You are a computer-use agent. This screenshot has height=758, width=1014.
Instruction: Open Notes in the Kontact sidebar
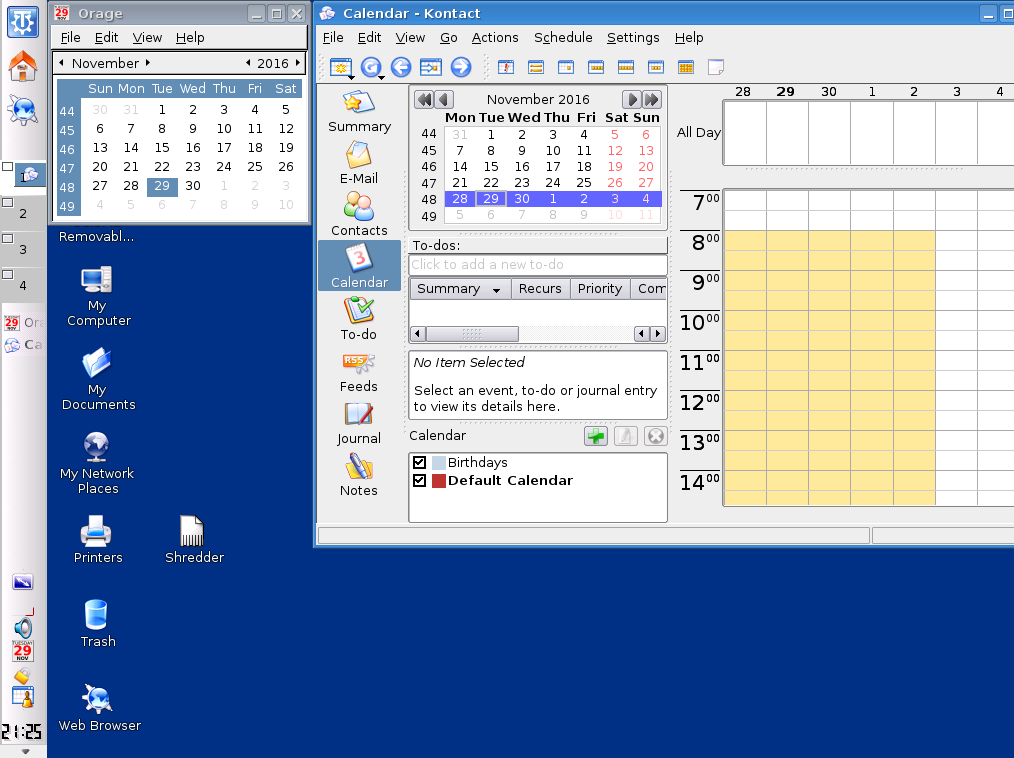point(359,475)
